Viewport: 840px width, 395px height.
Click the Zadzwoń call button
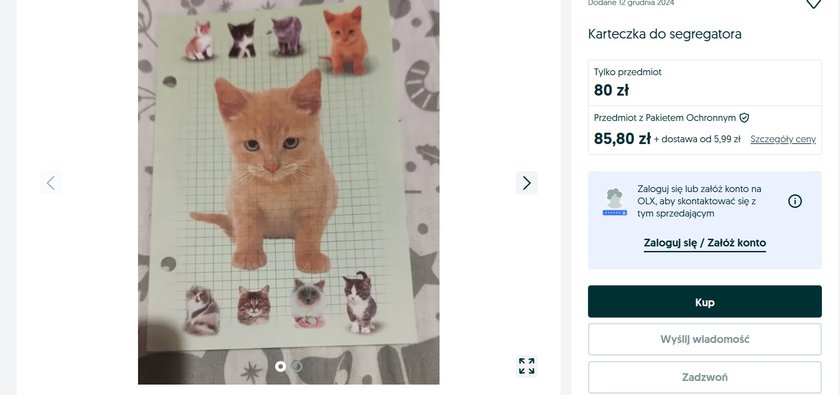tap(704, 377)
